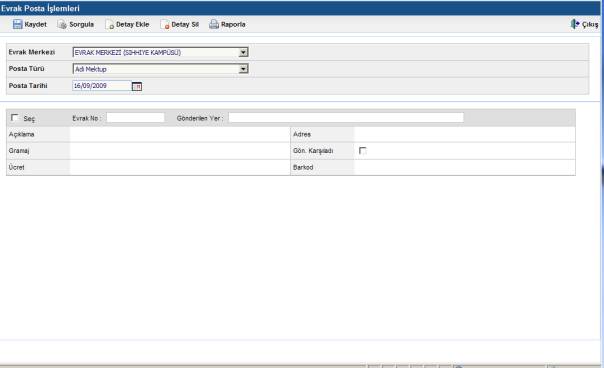Screen dimensions: 604x368
Task: Click the Posta Türü label
Action: pyautogui.click(x=27, y=69)
